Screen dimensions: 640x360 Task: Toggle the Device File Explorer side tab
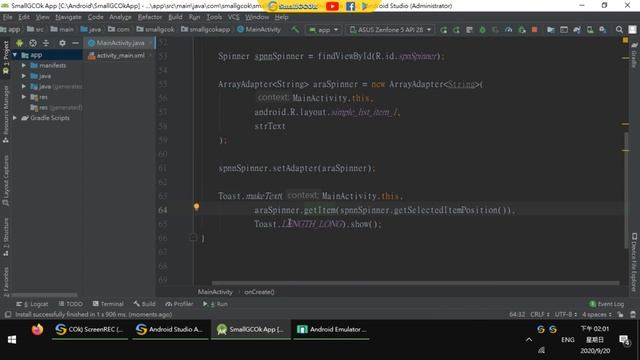(634, 262)
